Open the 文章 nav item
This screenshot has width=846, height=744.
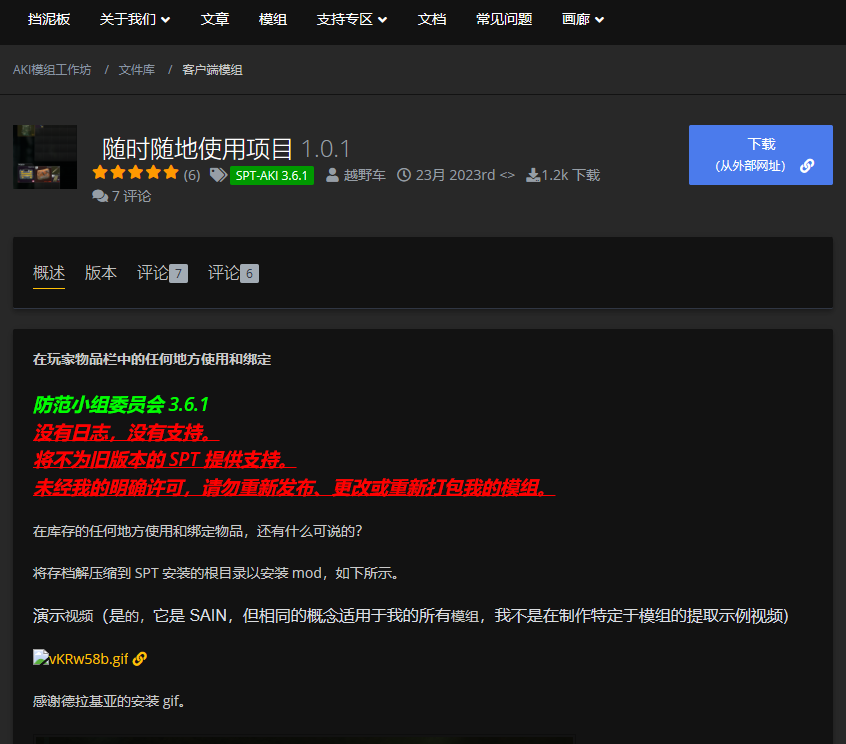coord(215,19)
